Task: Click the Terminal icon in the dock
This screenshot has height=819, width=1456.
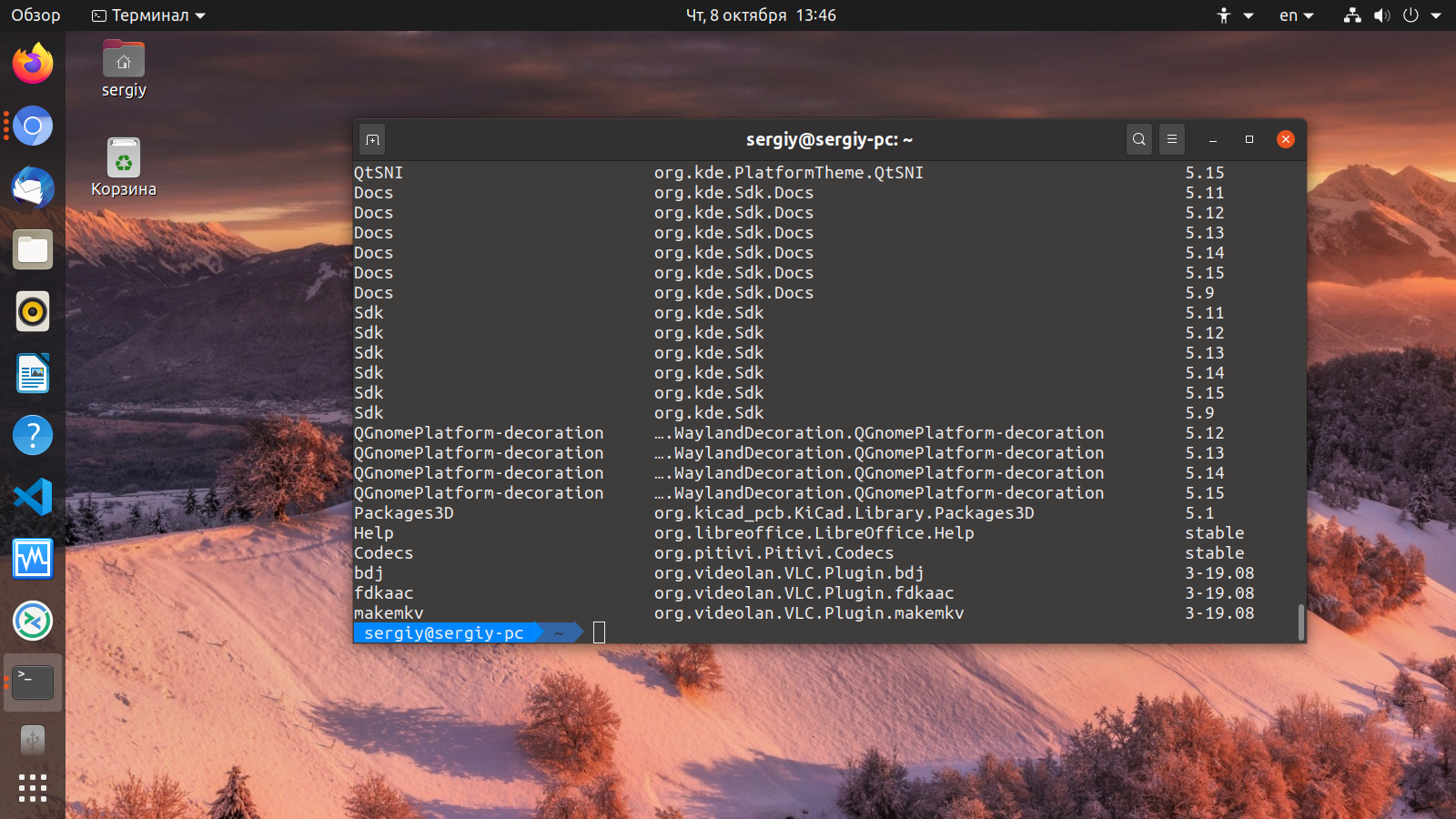Action: pyautogui.click(x=33, y=682)
